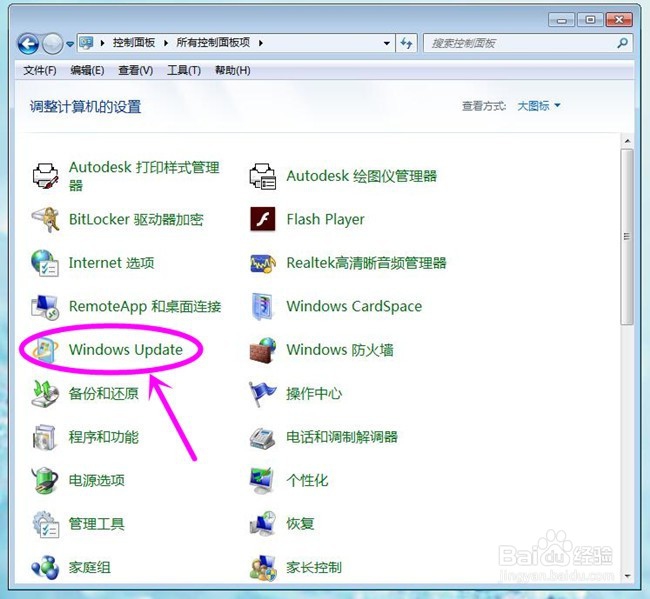
Task: Open the 查看(V) menu
Action: click(x=136, y=70)
